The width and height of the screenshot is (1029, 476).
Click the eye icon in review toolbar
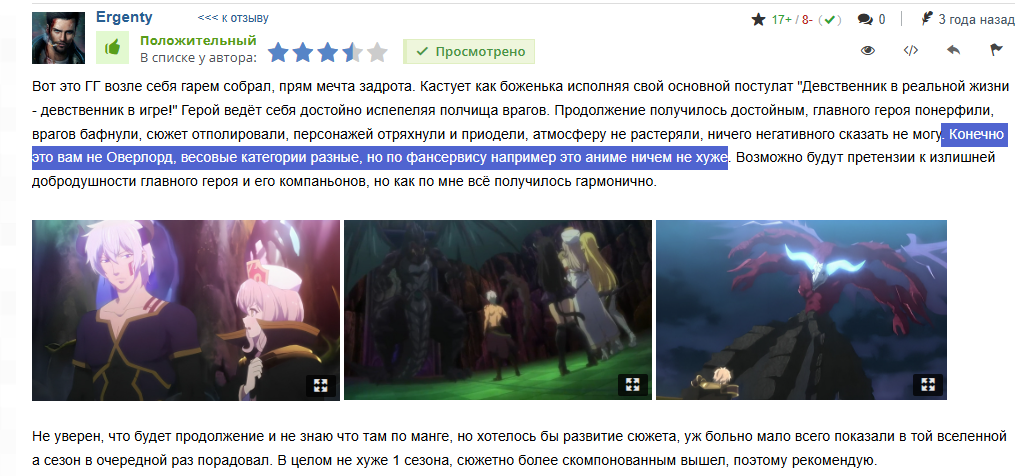(868, 51)
